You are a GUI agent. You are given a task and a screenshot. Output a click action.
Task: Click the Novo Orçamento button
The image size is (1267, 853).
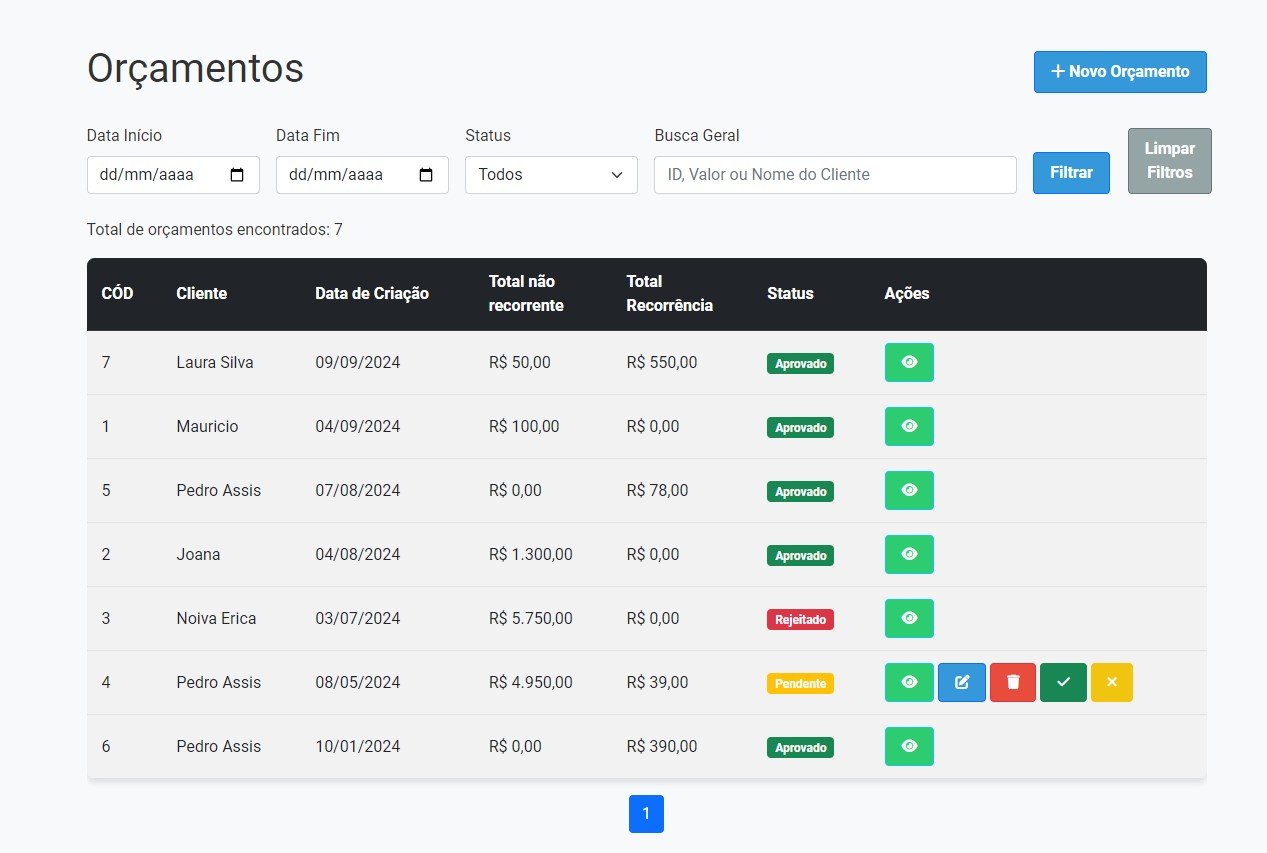tap(1120, 72)
